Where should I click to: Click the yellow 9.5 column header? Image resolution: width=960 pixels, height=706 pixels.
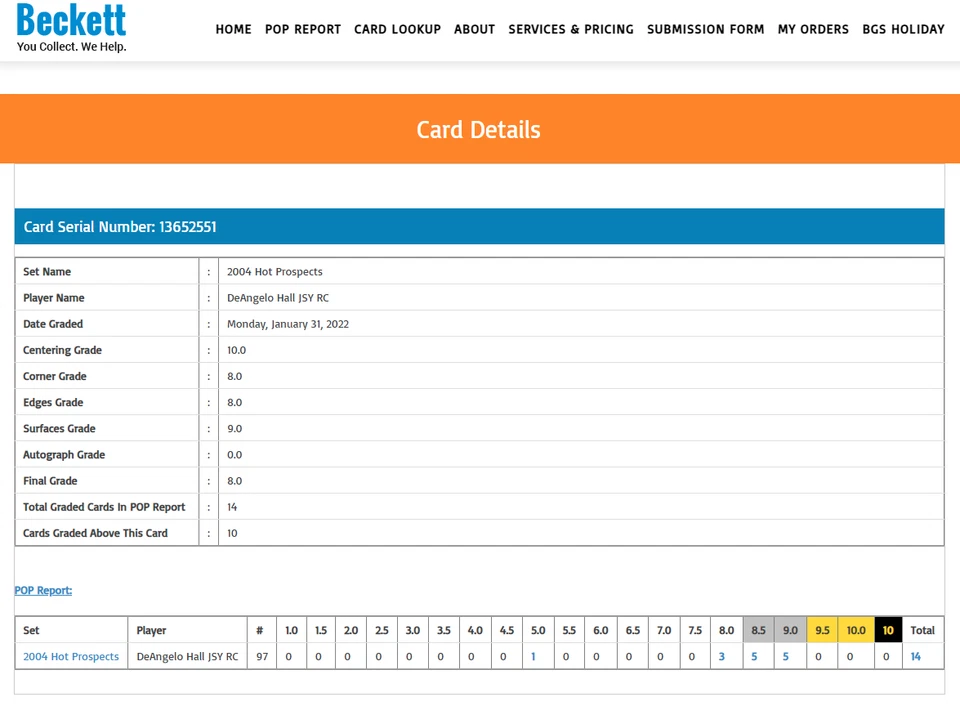tap(822, 630)
